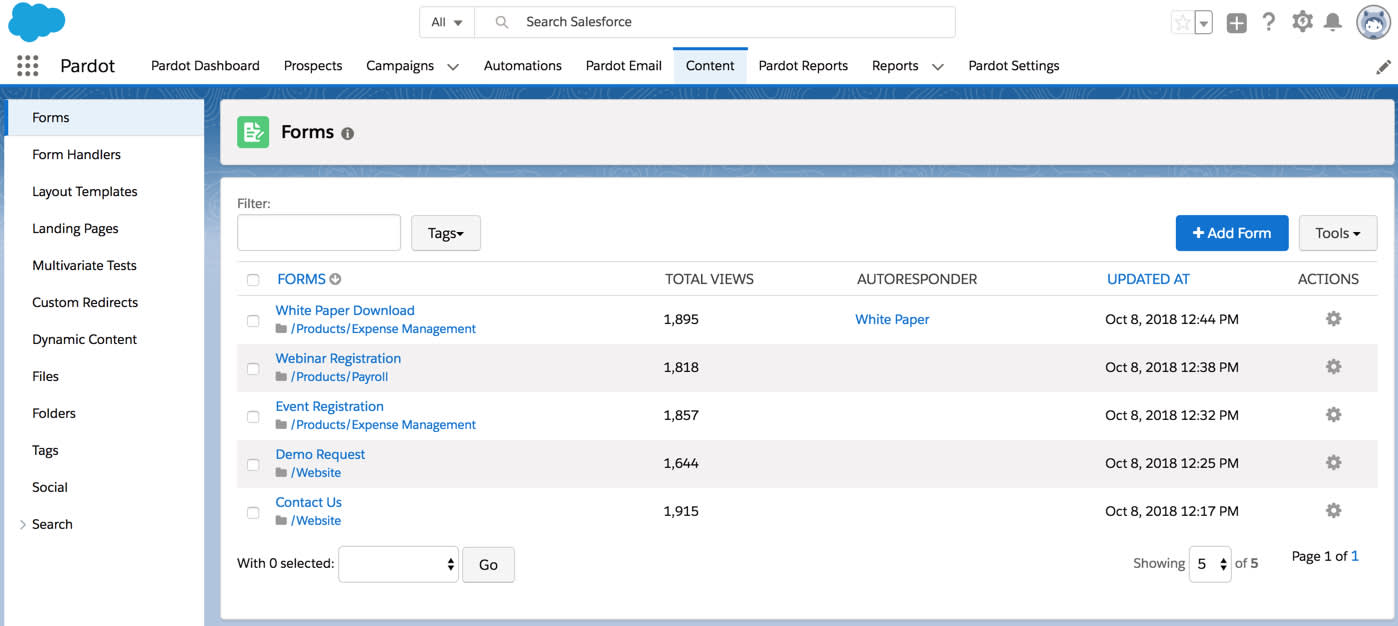The height and width of the screenshot is (626, 1398).
Task: Click the sort icon next to FORMS header
Action: pyautogui.click(x=336, y=280)
